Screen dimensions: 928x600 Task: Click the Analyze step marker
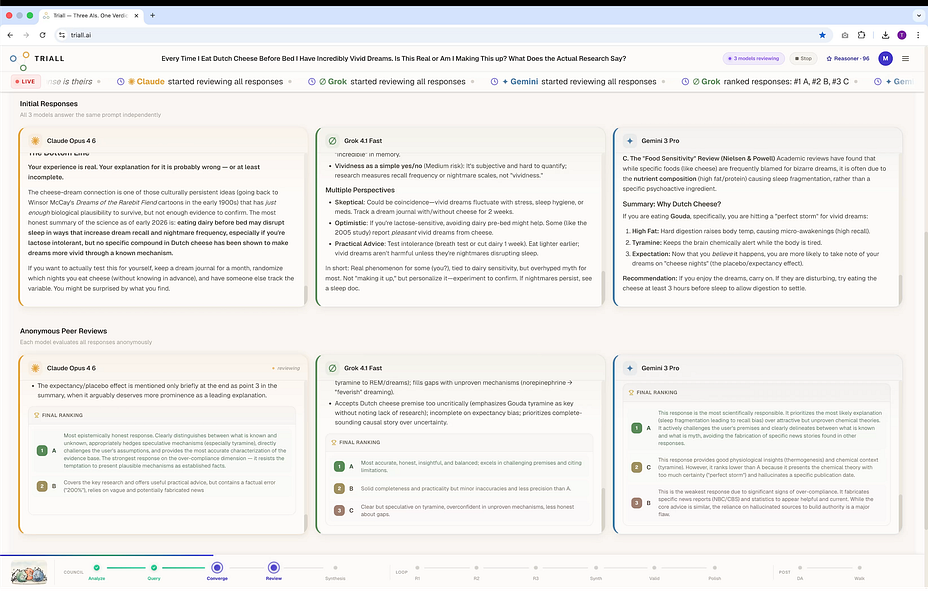tap(96, 567)
